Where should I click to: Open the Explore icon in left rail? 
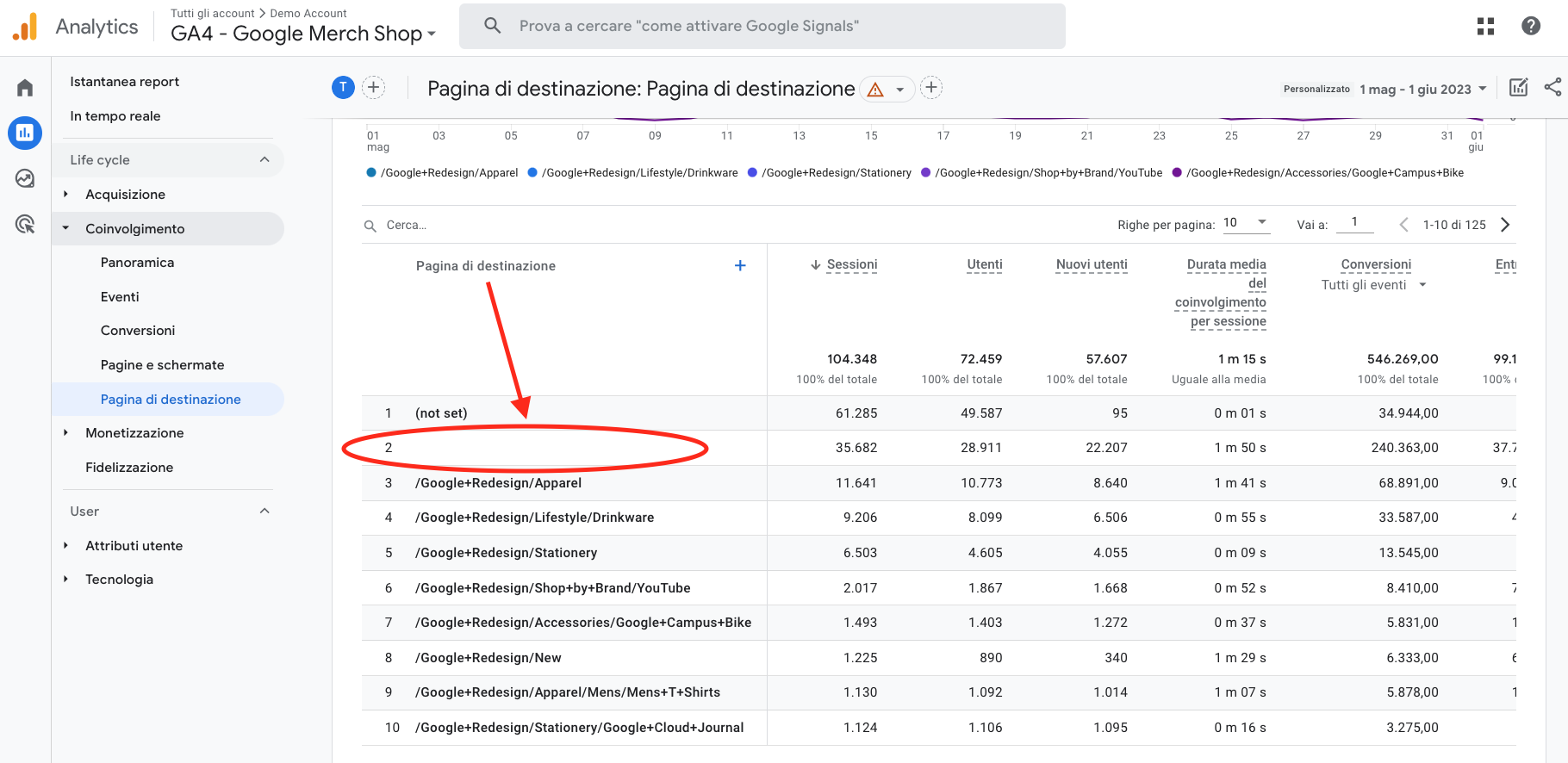[x=25, y=178]
